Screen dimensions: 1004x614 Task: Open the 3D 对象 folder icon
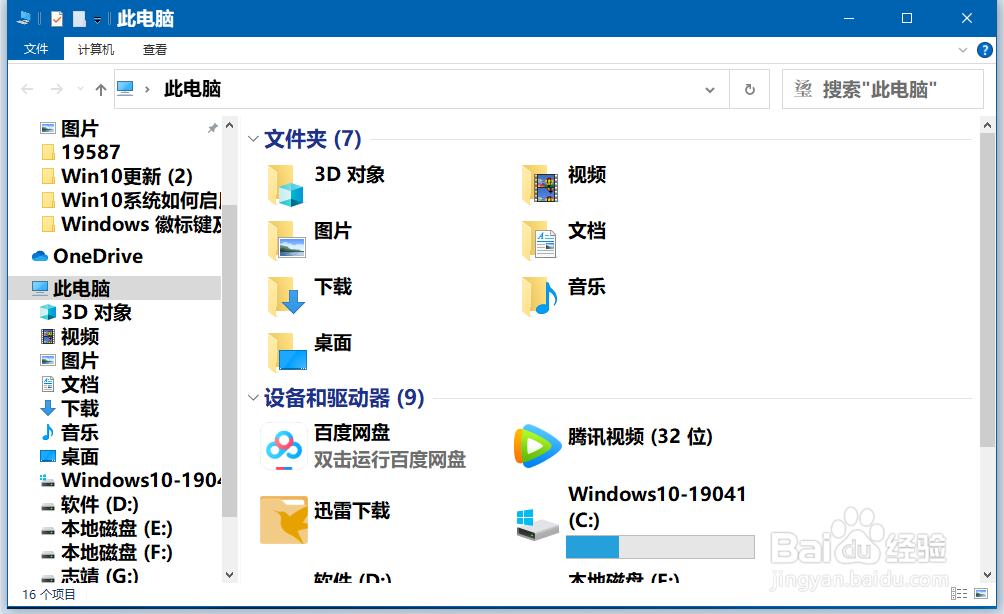coord(285,185)
